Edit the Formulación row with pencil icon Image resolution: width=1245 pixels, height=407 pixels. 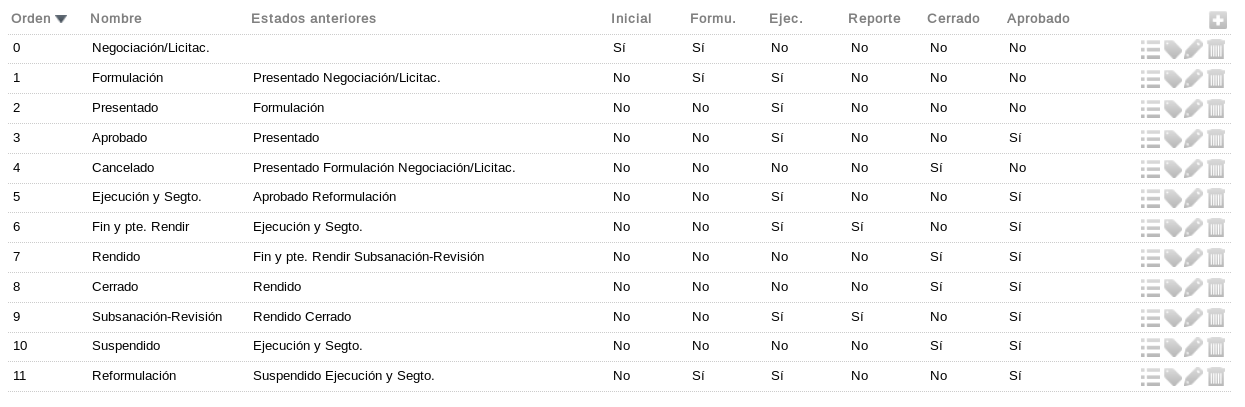click(1194, 79)
